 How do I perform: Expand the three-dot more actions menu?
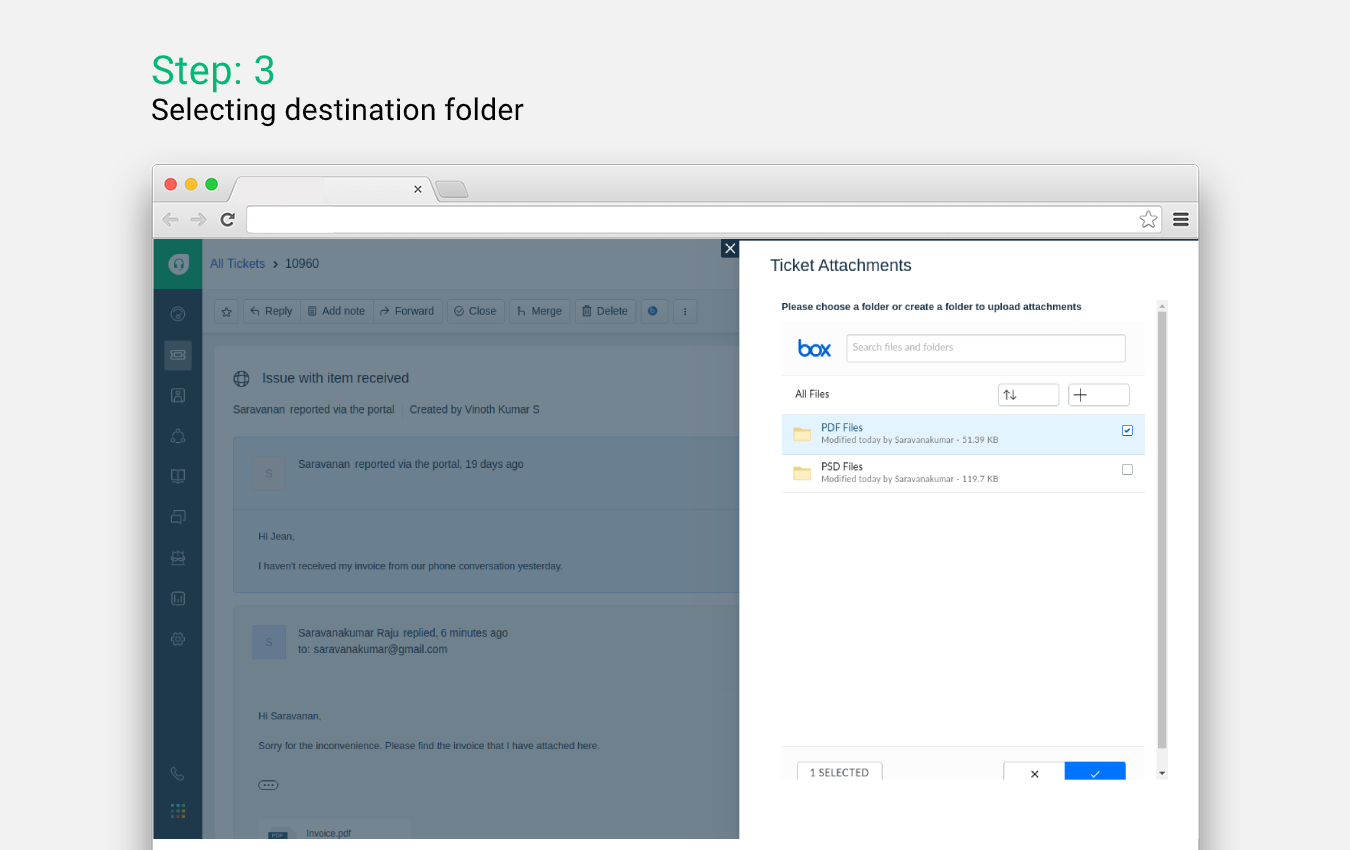[x=685, y=311]
